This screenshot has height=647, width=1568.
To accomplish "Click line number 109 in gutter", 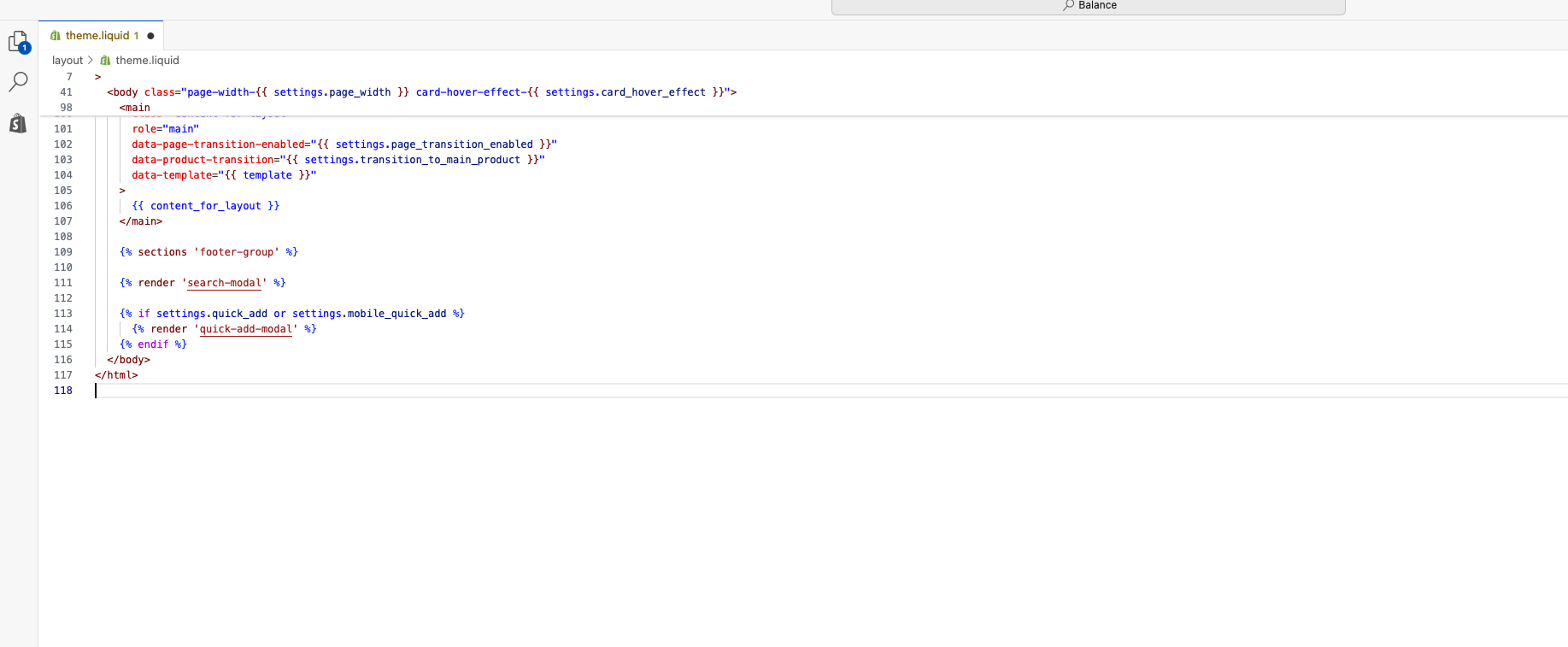I will tap(63, 252).
